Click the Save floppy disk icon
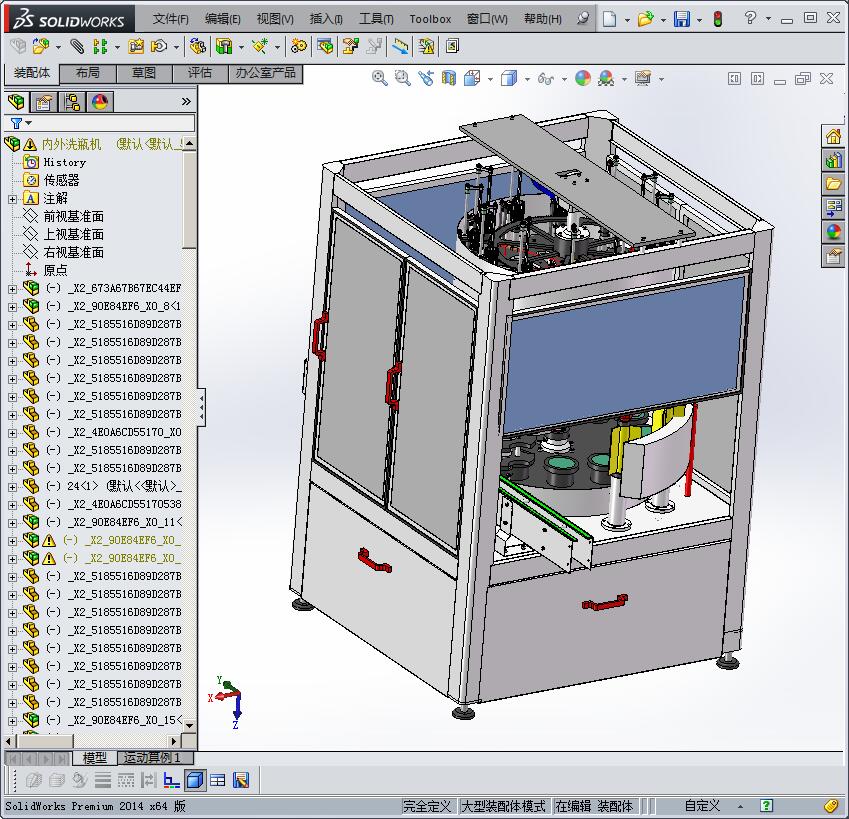The image size is (849, 819). point(682,19)
